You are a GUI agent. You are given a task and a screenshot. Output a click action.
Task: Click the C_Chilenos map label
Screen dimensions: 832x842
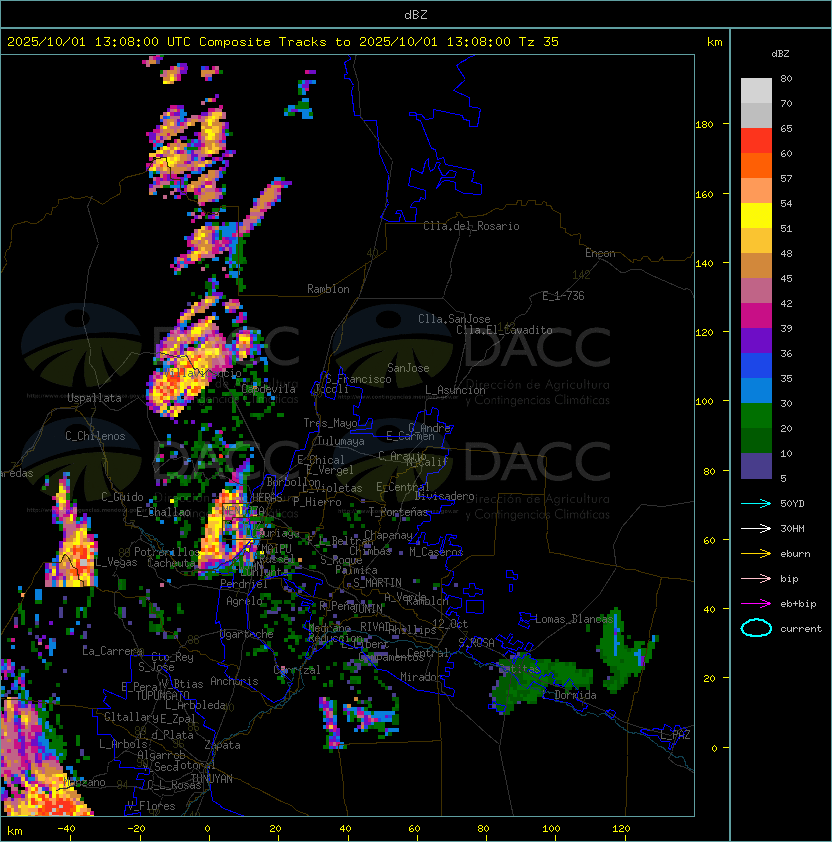(95, 436)
